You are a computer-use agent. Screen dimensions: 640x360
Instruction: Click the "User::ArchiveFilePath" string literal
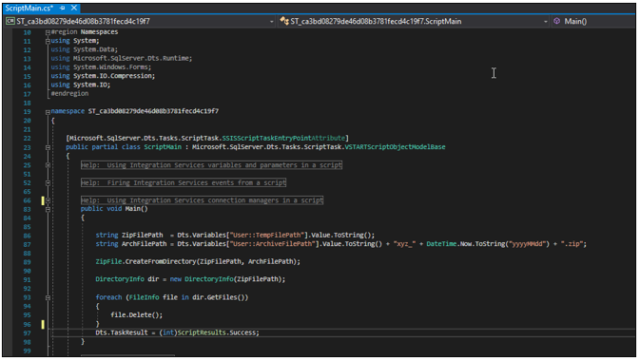(x=273, y=244)
